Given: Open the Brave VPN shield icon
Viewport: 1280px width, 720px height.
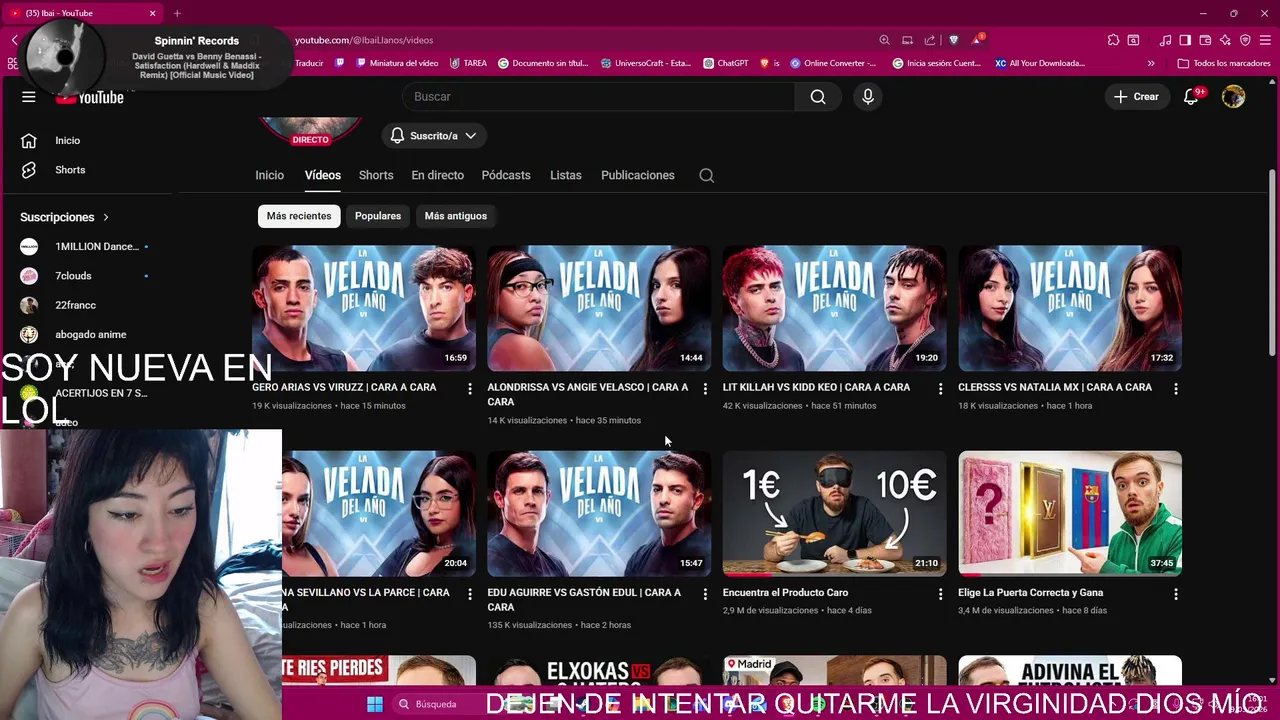Looking at the screenshot, I should pyautogui.click(x=1245, y=40).
